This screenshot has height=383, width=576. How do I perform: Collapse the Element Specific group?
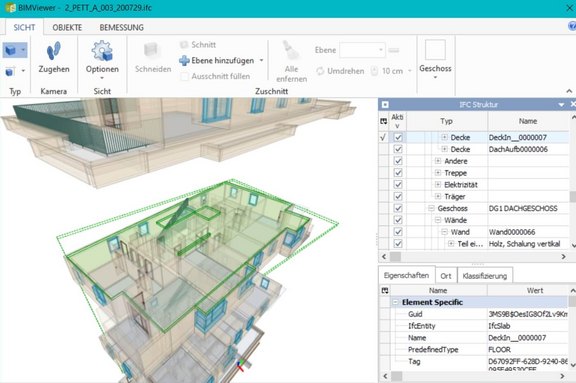(396, 302)
